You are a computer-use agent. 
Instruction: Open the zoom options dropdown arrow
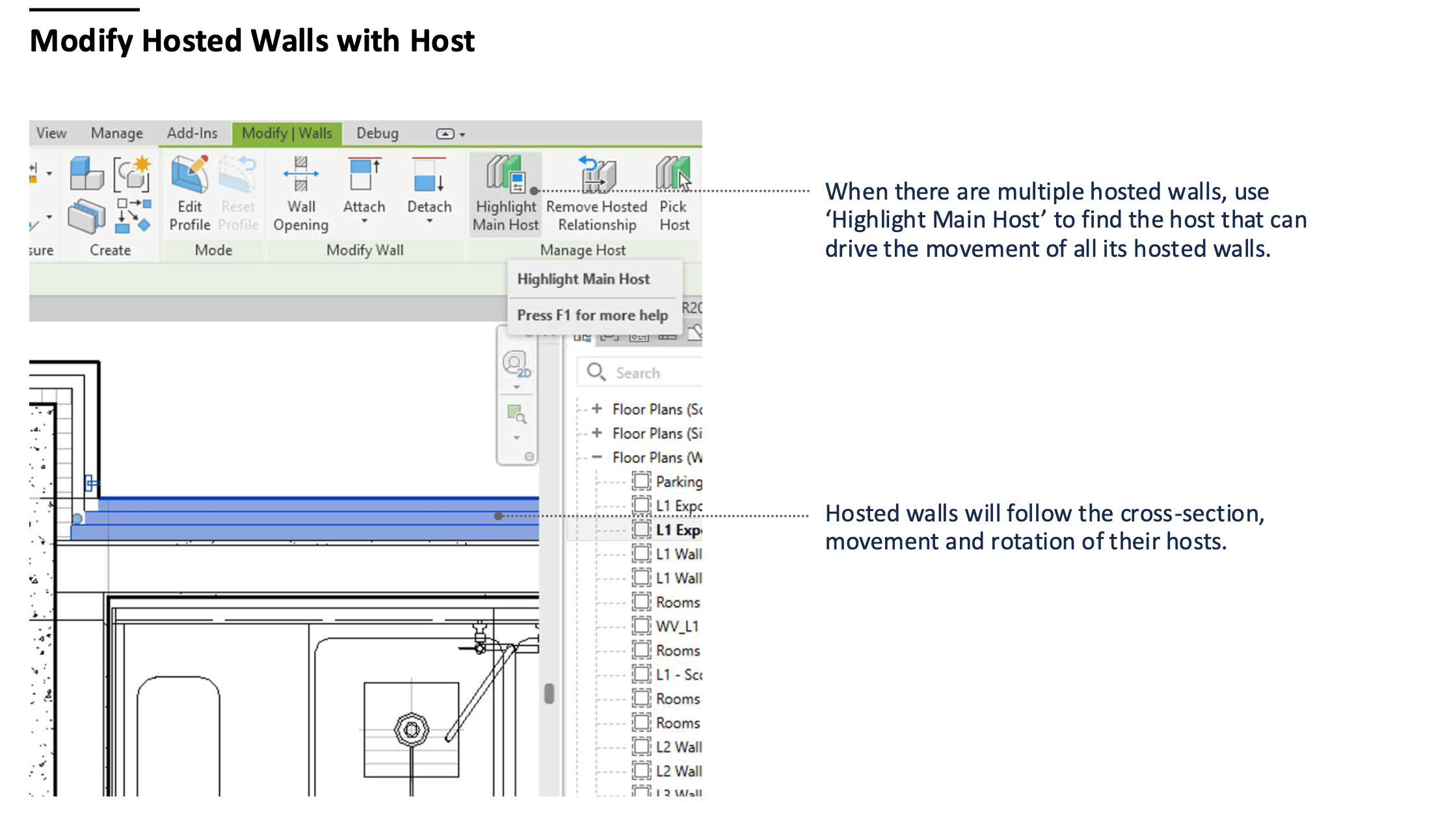(x=516, y=438)
